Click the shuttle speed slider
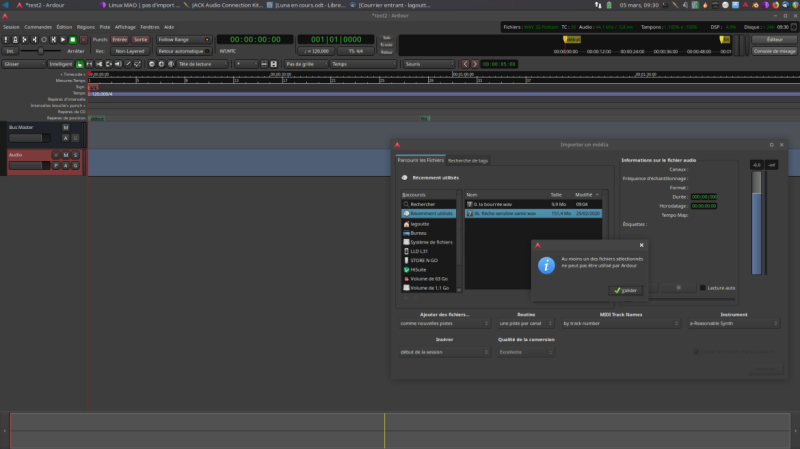 pyautogui.click(x=40, y=50)
